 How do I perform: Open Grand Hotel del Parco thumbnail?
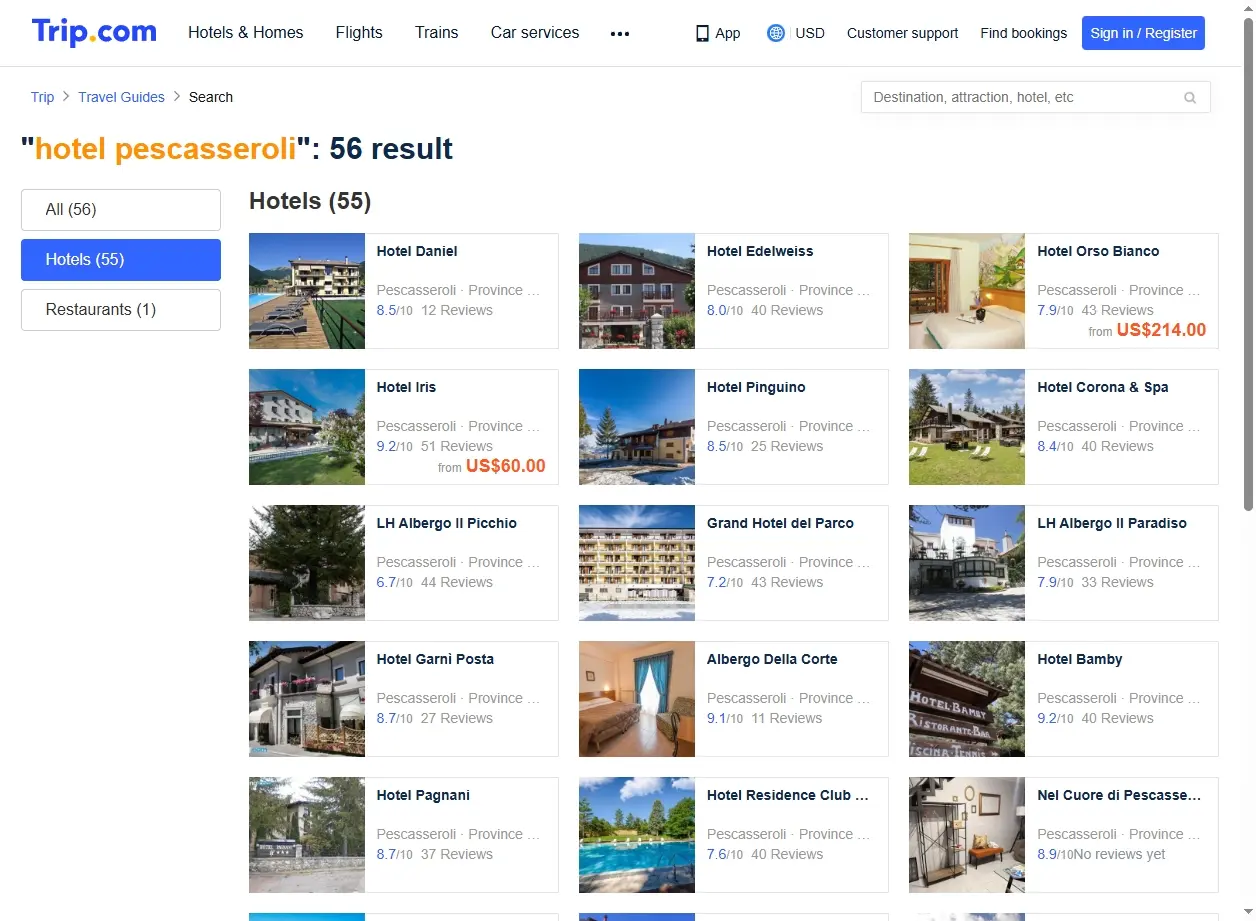pos(637,563)
